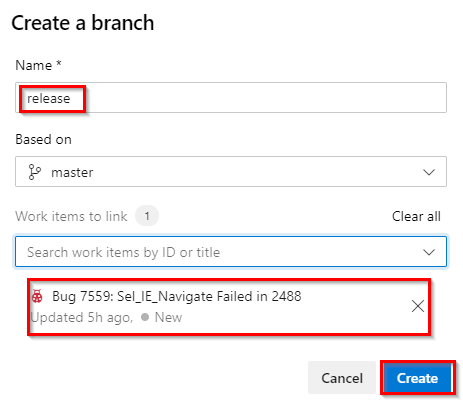Click the blue Create button

pyautogui.click(x=417, y=378)
